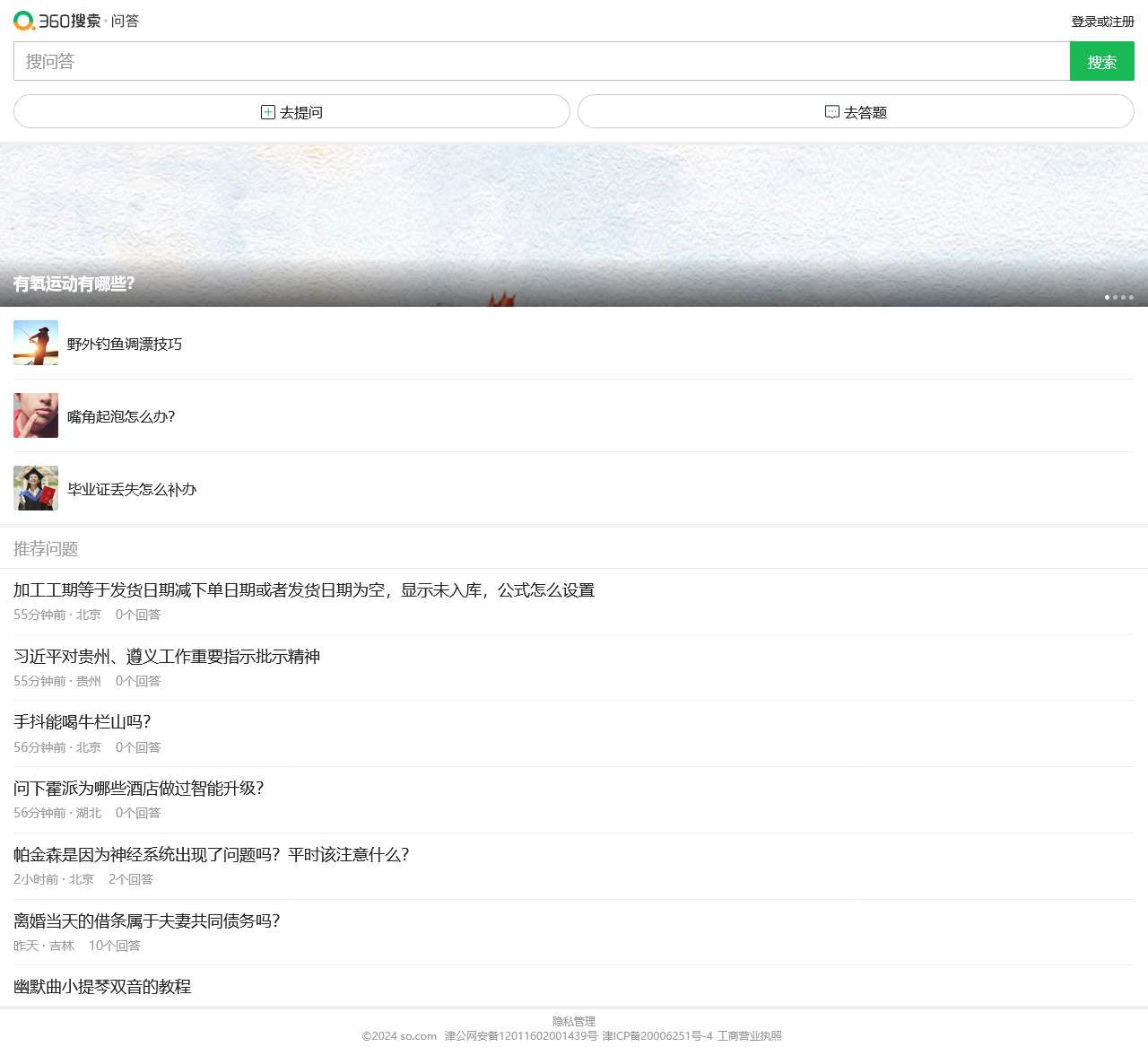Click the ©2024 so.com copyright text
1148x1047 pixels.
tap(399, 1035)
